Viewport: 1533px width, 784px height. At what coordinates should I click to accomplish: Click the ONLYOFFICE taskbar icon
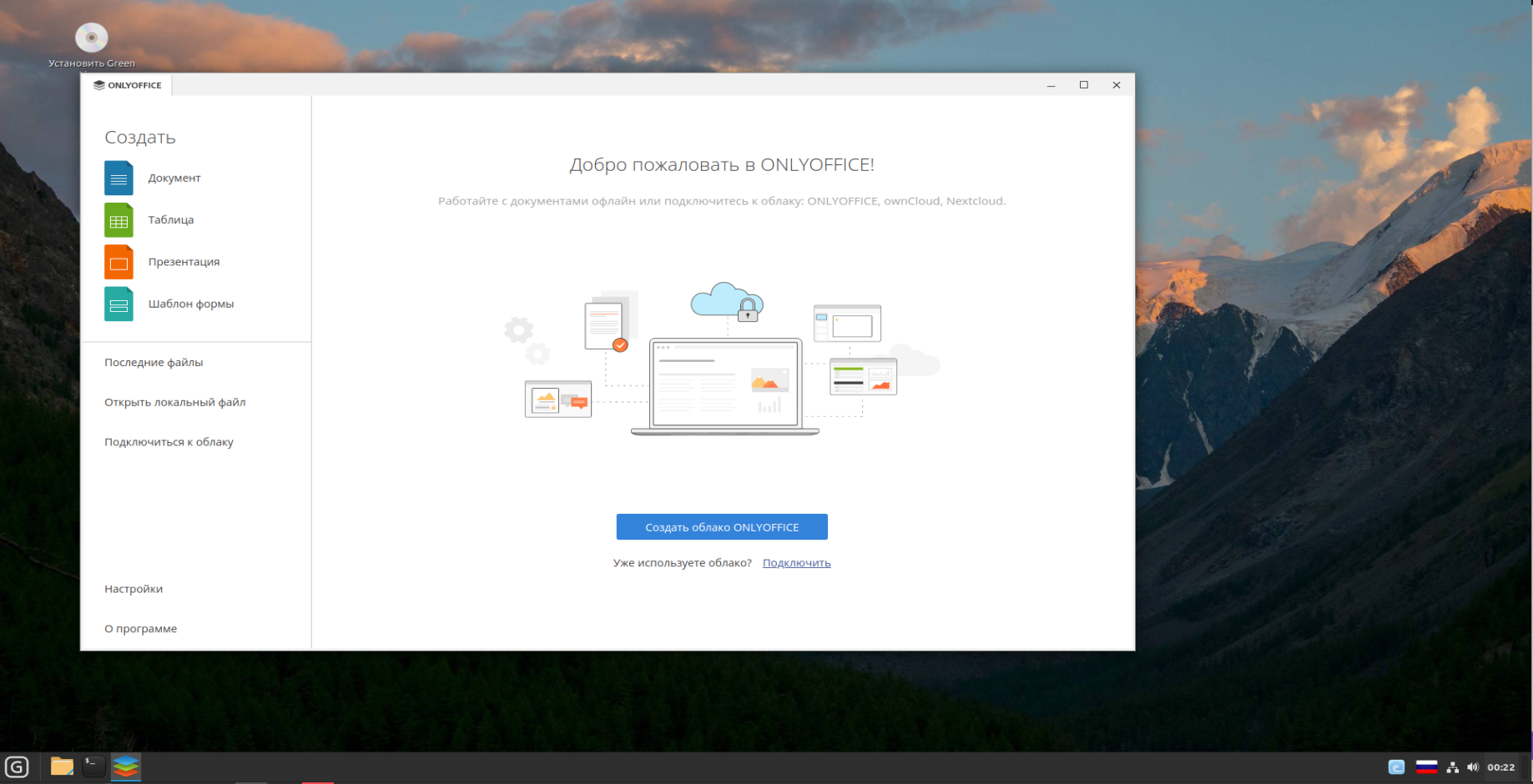coord(126,766)
